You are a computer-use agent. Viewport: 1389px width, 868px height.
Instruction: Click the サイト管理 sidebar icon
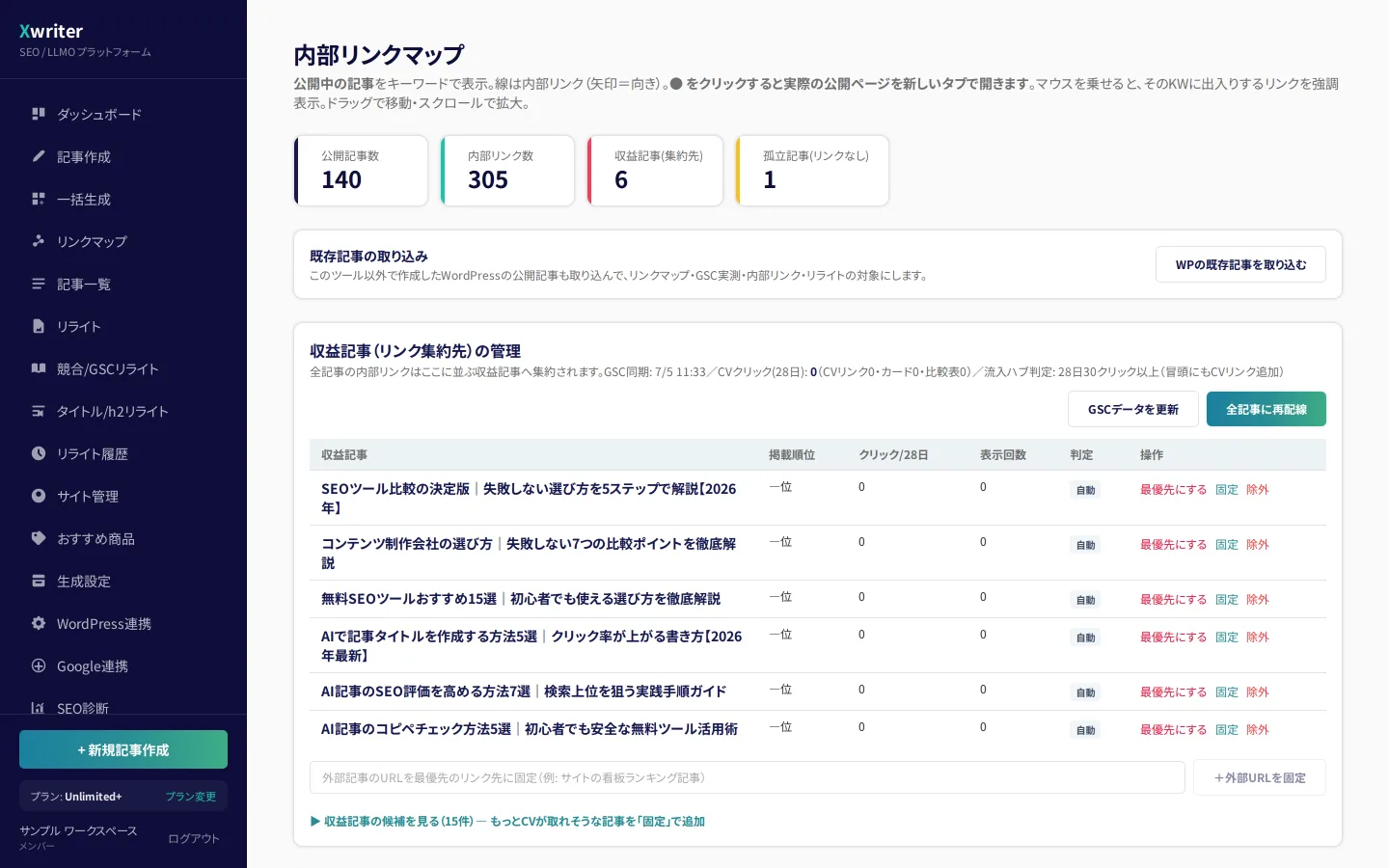[x=39, y=496]
